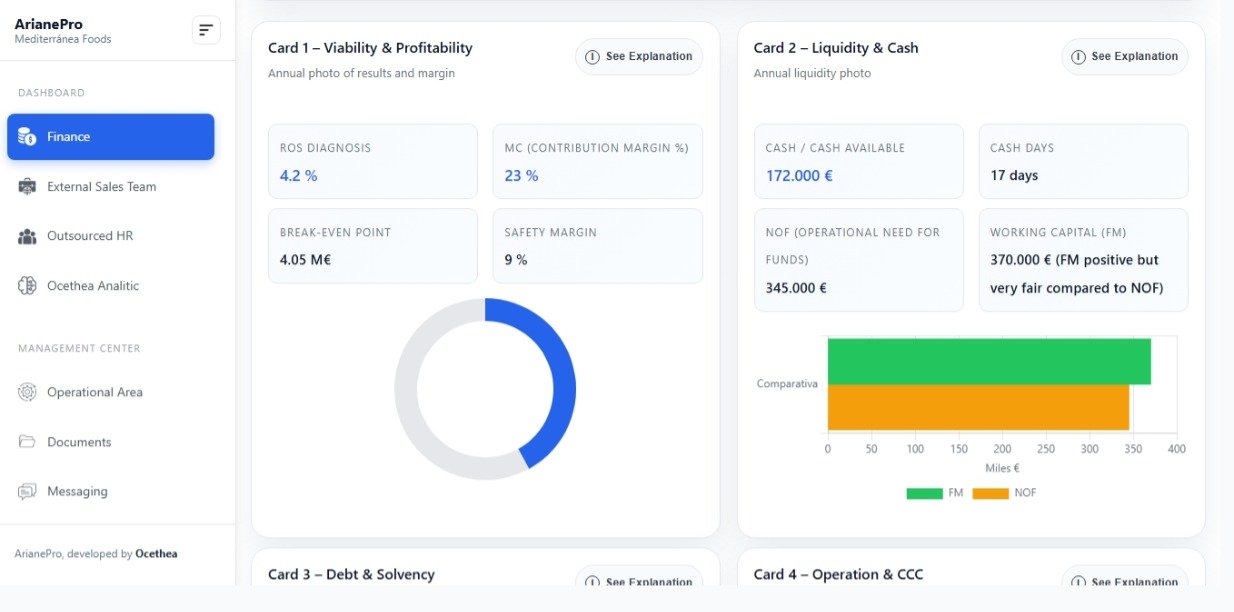Click the Documents folder icon

tap(27, 442)
